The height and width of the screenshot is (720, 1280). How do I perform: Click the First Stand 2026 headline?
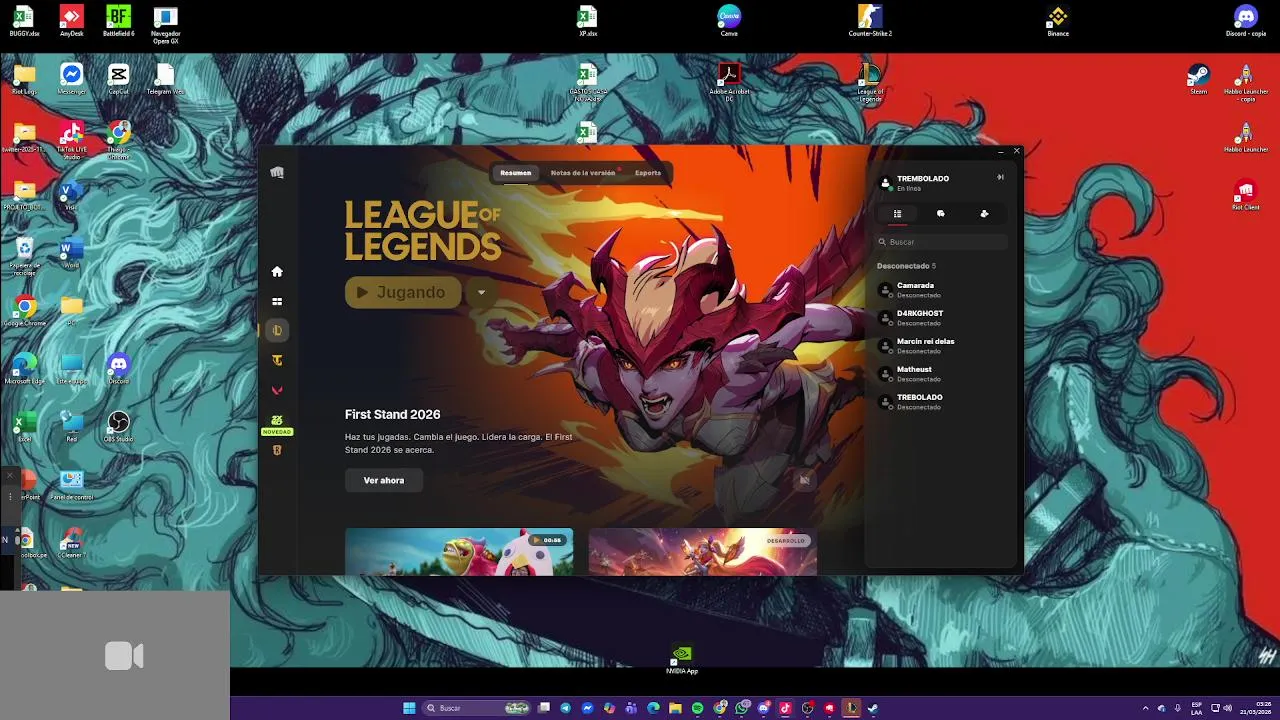[392, 414]
